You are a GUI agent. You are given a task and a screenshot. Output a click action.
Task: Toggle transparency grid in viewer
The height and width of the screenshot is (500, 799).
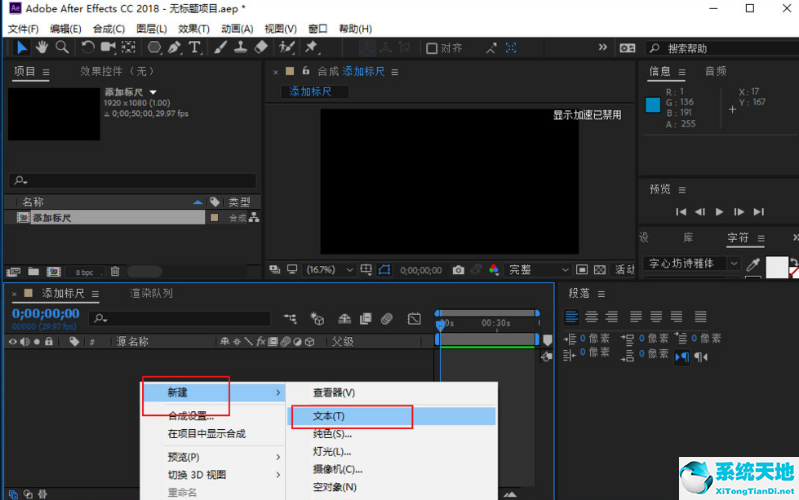[x=600, y=270]
